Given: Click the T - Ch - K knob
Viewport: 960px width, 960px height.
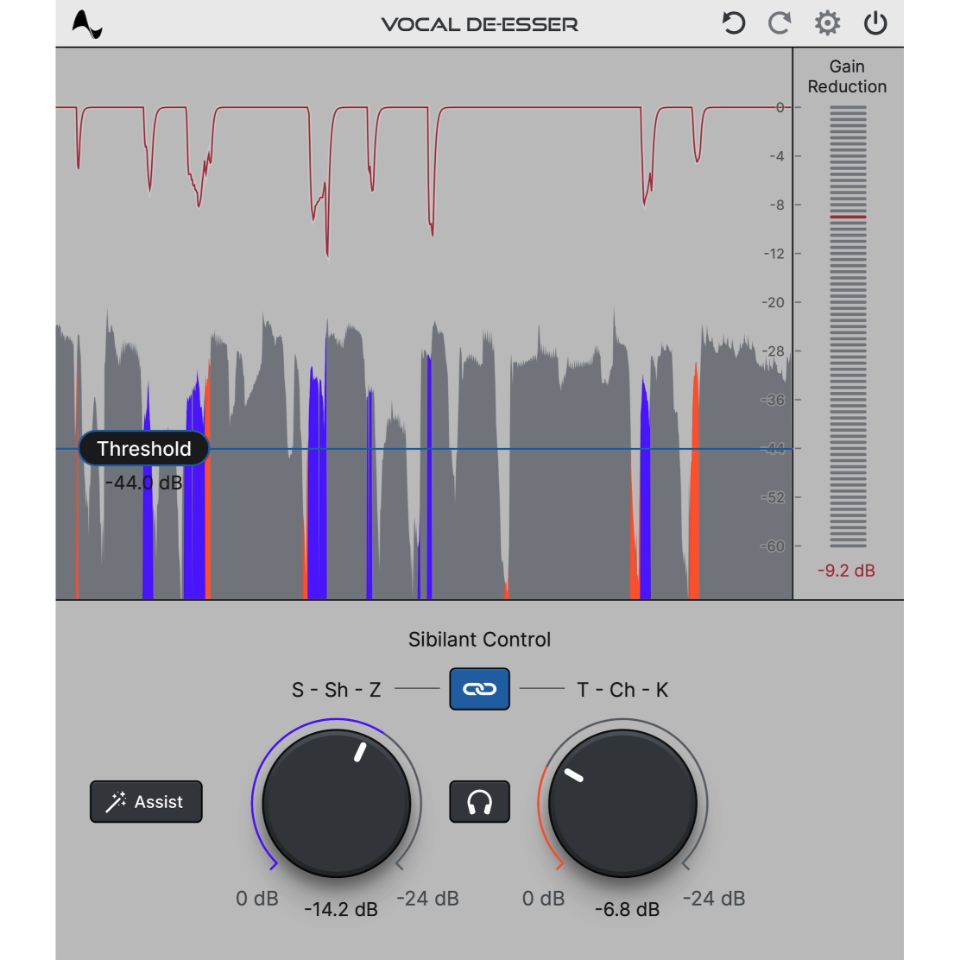Looking at the screenshot, I should click(x=622, y=803).
